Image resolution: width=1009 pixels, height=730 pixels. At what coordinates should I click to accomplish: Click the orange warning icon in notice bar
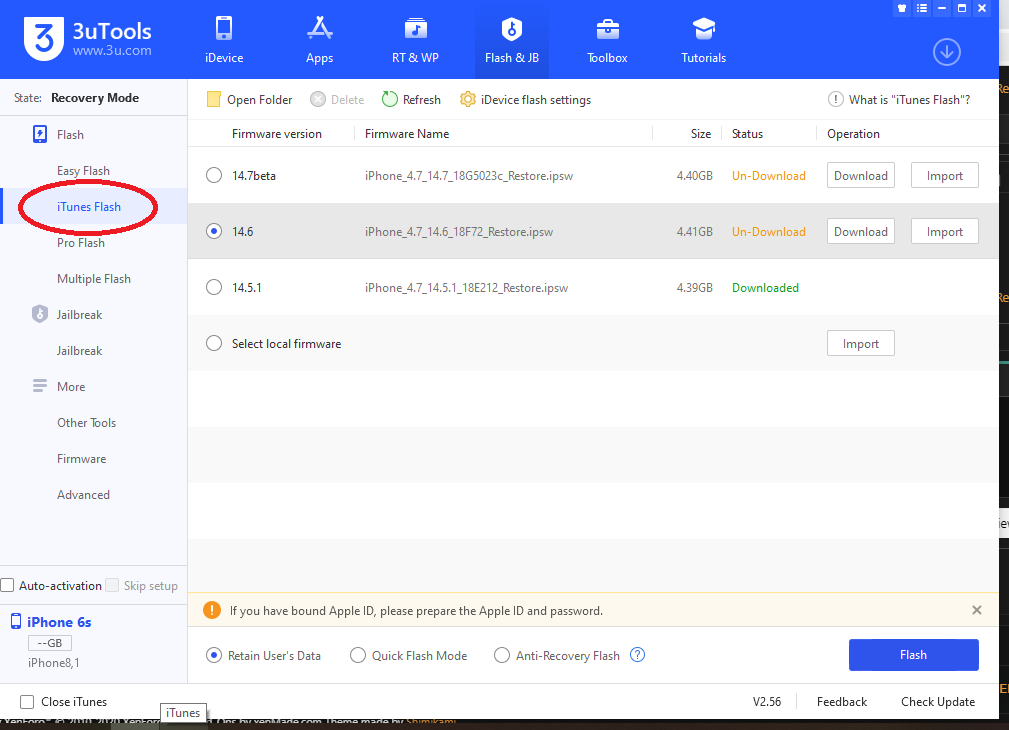[x=212, y=610]
